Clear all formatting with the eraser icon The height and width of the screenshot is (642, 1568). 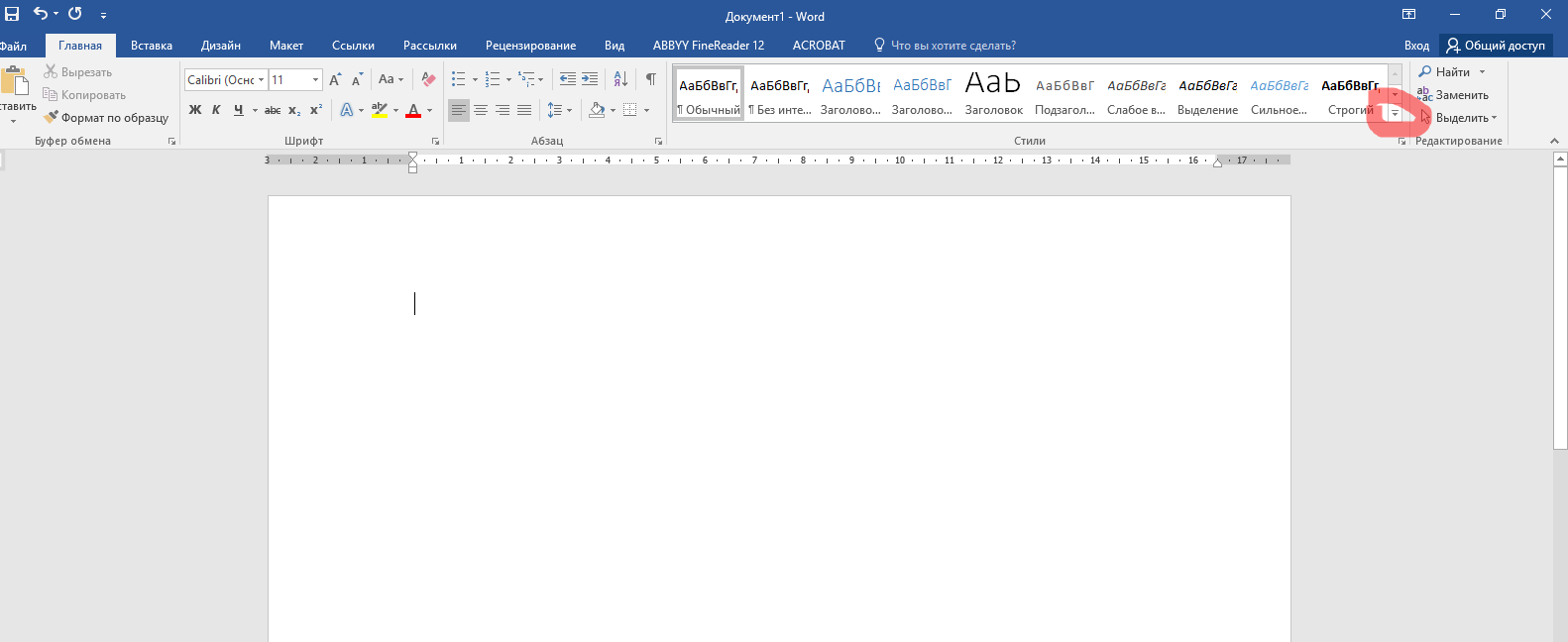click(x=428, y=79)
